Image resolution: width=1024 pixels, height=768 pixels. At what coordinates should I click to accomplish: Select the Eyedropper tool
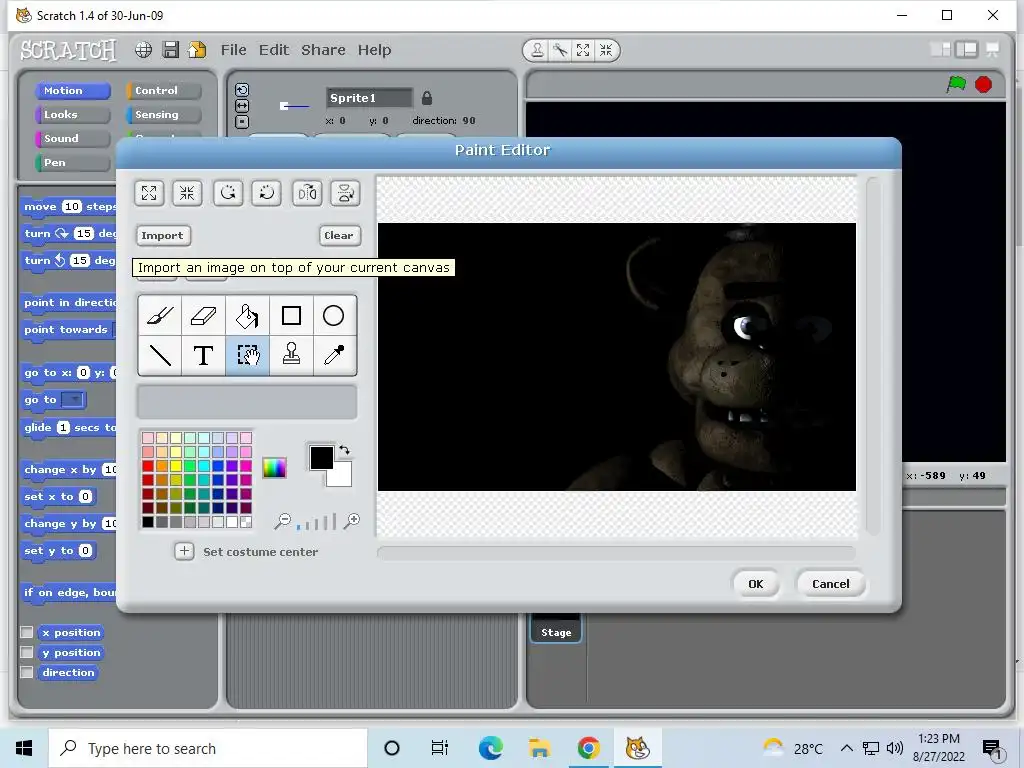334,355
